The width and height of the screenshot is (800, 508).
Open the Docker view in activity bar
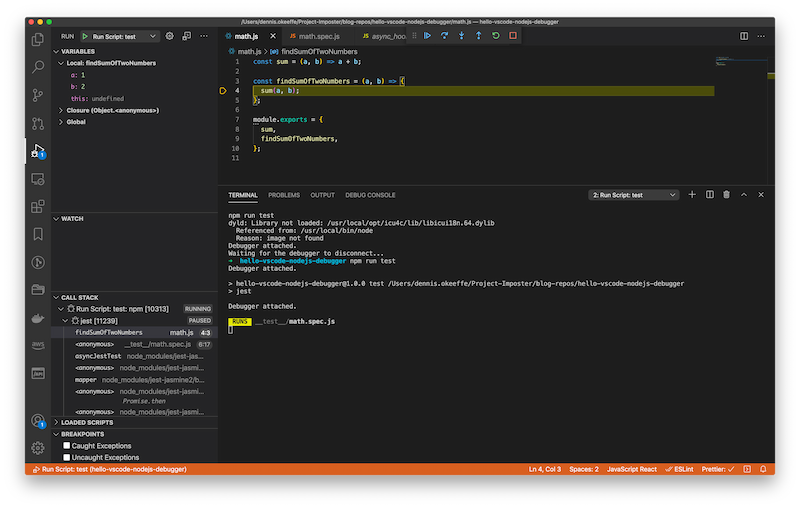pyautogui.click(x=38, y=318)
